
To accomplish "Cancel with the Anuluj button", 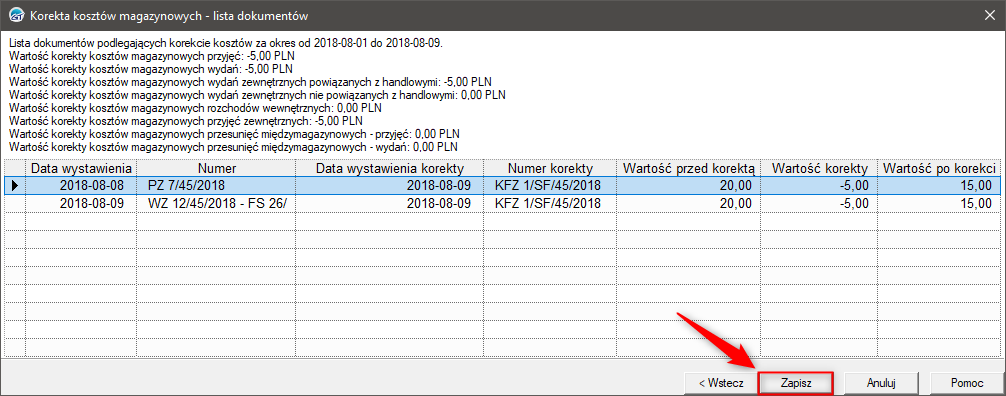I will point(881,383).
